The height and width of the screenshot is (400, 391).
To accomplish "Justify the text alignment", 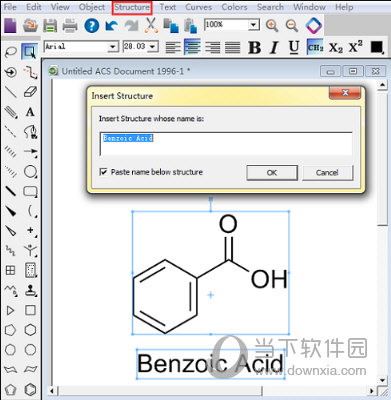I will tap(232, 47).
